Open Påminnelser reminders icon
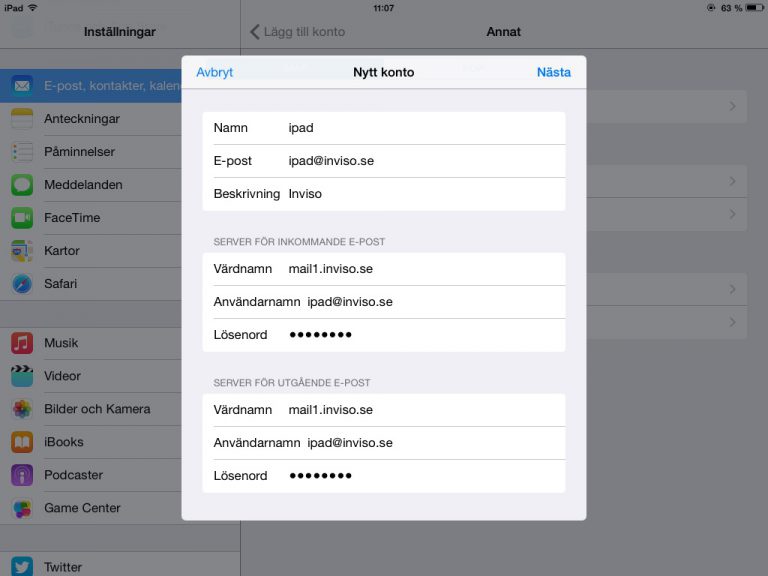768x576 pixels. coord(22,152)
